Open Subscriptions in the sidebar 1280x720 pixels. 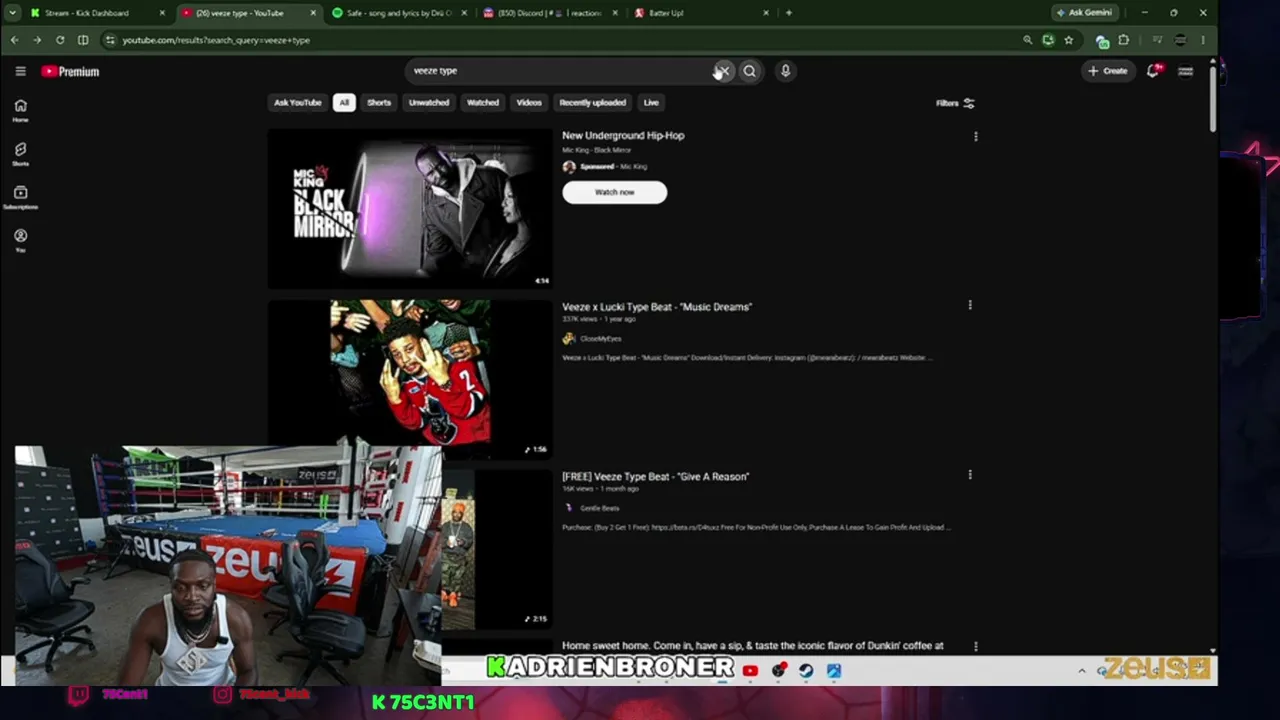20,197
